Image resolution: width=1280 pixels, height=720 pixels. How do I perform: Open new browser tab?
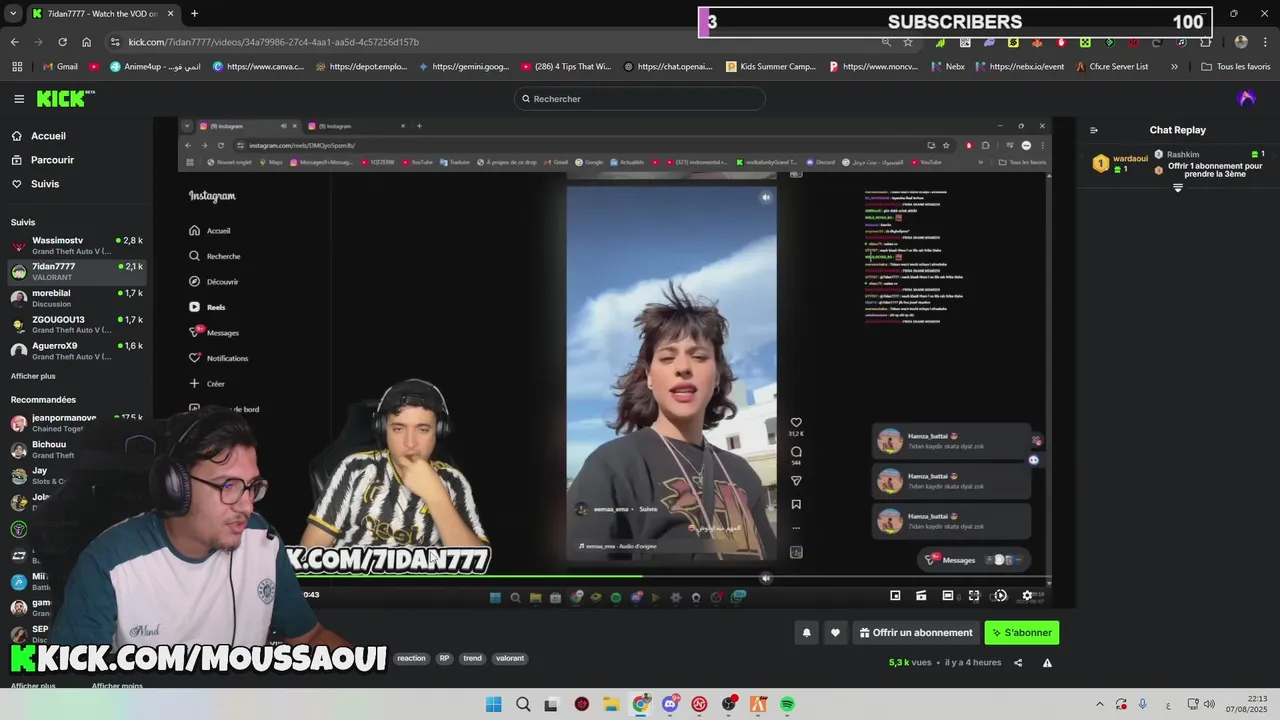tap(194, 14)
